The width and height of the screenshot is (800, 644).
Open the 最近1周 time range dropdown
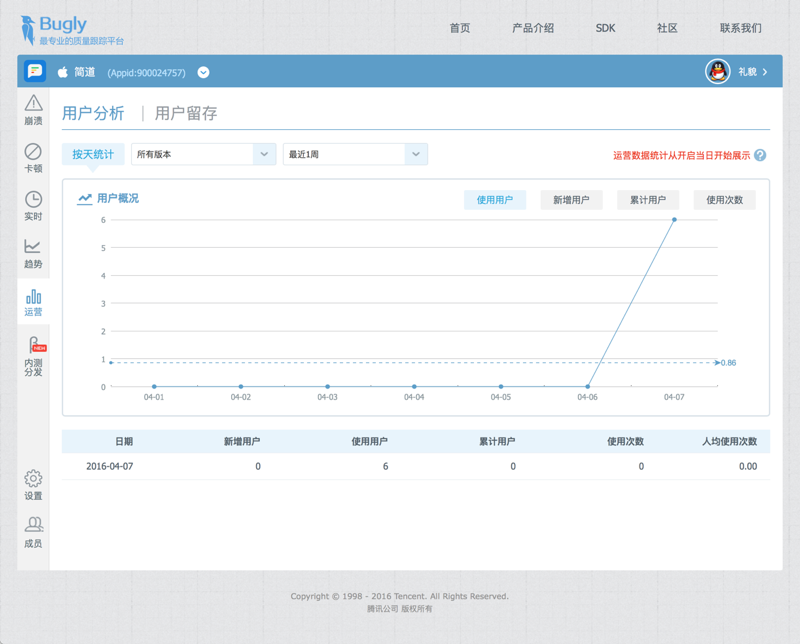(355, 154)
